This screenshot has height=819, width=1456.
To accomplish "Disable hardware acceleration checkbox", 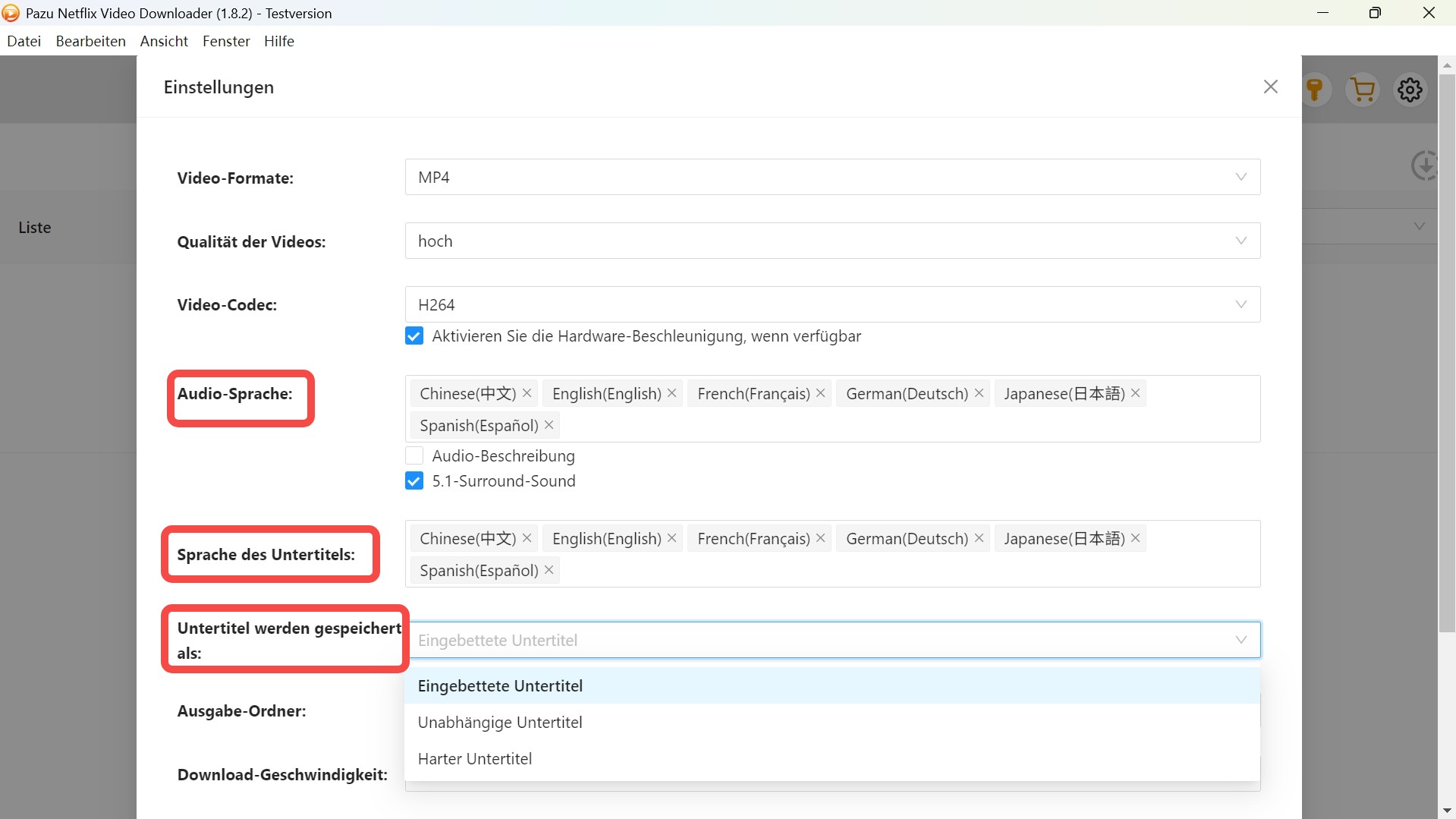I will coord(414,336).
